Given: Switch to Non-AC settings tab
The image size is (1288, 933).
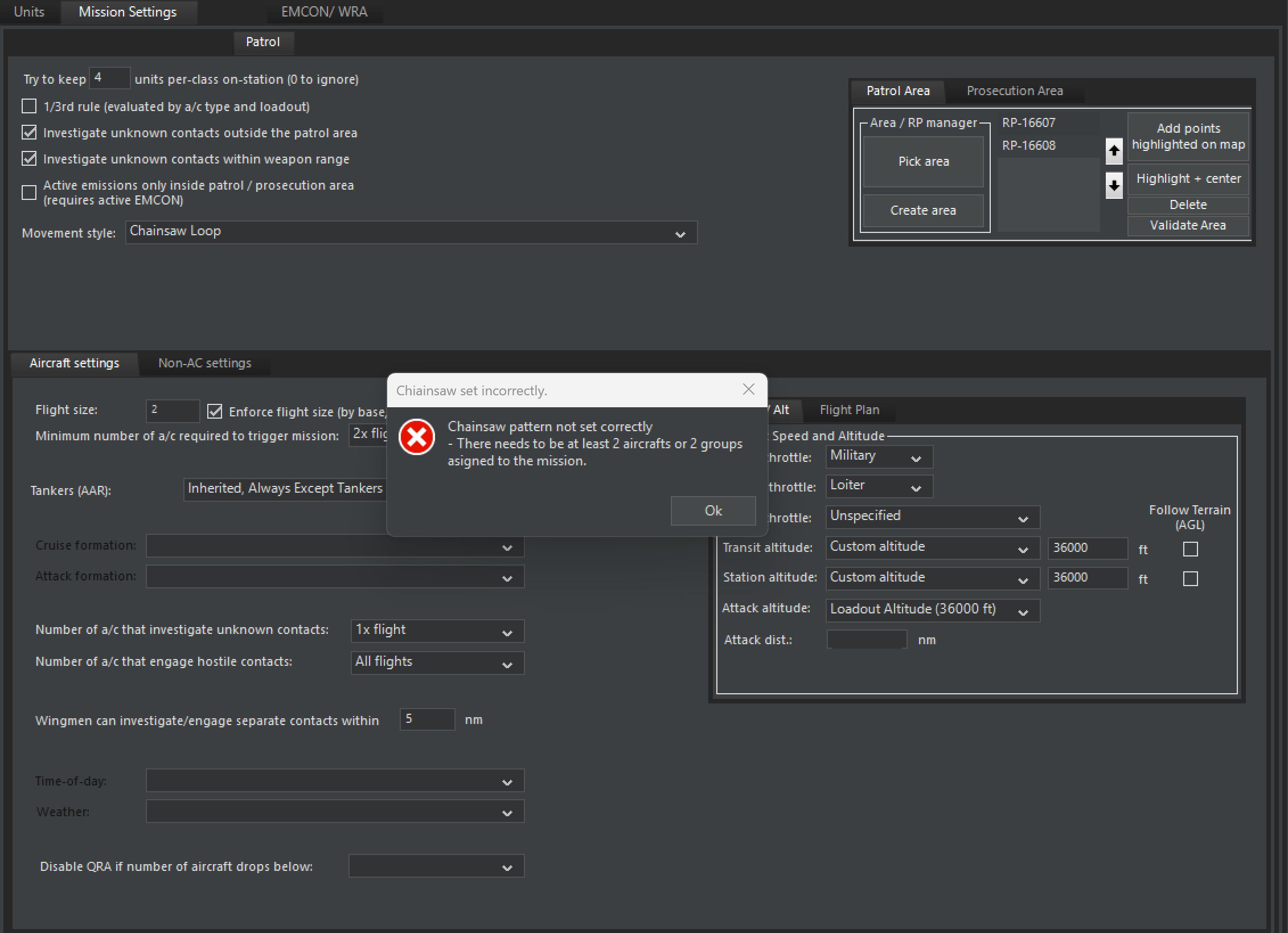Looking at the screenshot, I should [204, 363].
